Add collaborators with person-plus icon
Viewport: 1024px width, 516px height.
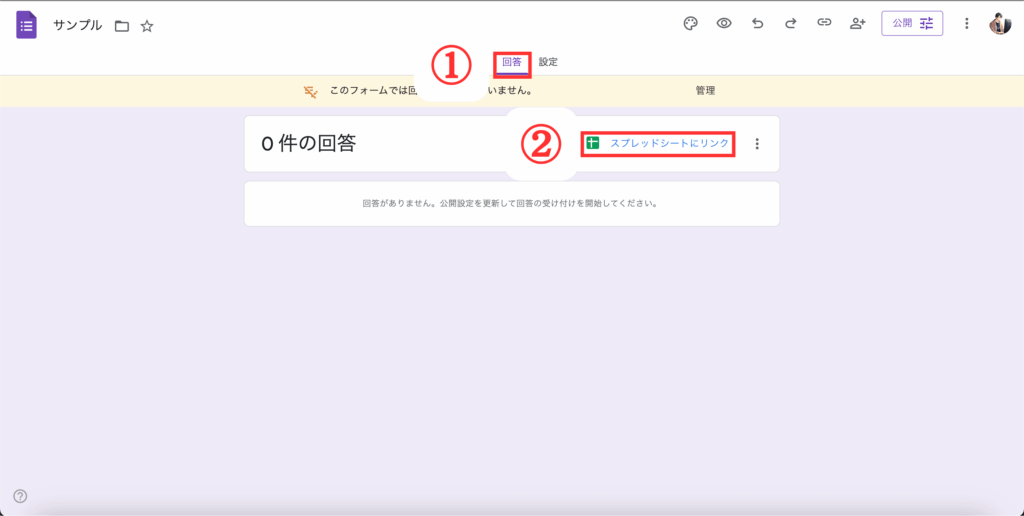[x=857, y=24]
